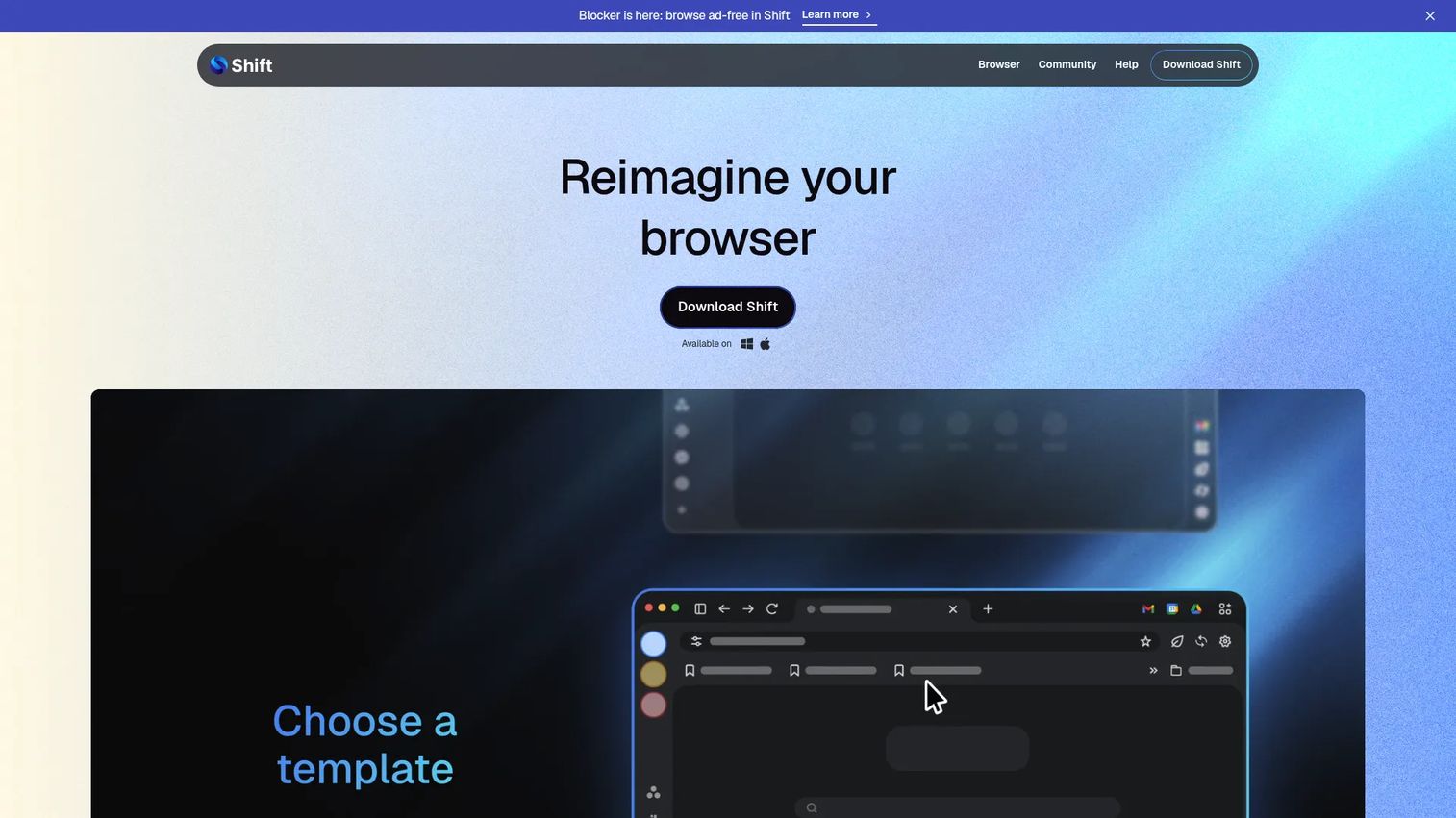
Task: Click the Gmail icon in the browser mockup
Action: pyautogui.click(x=1148, y=609)
